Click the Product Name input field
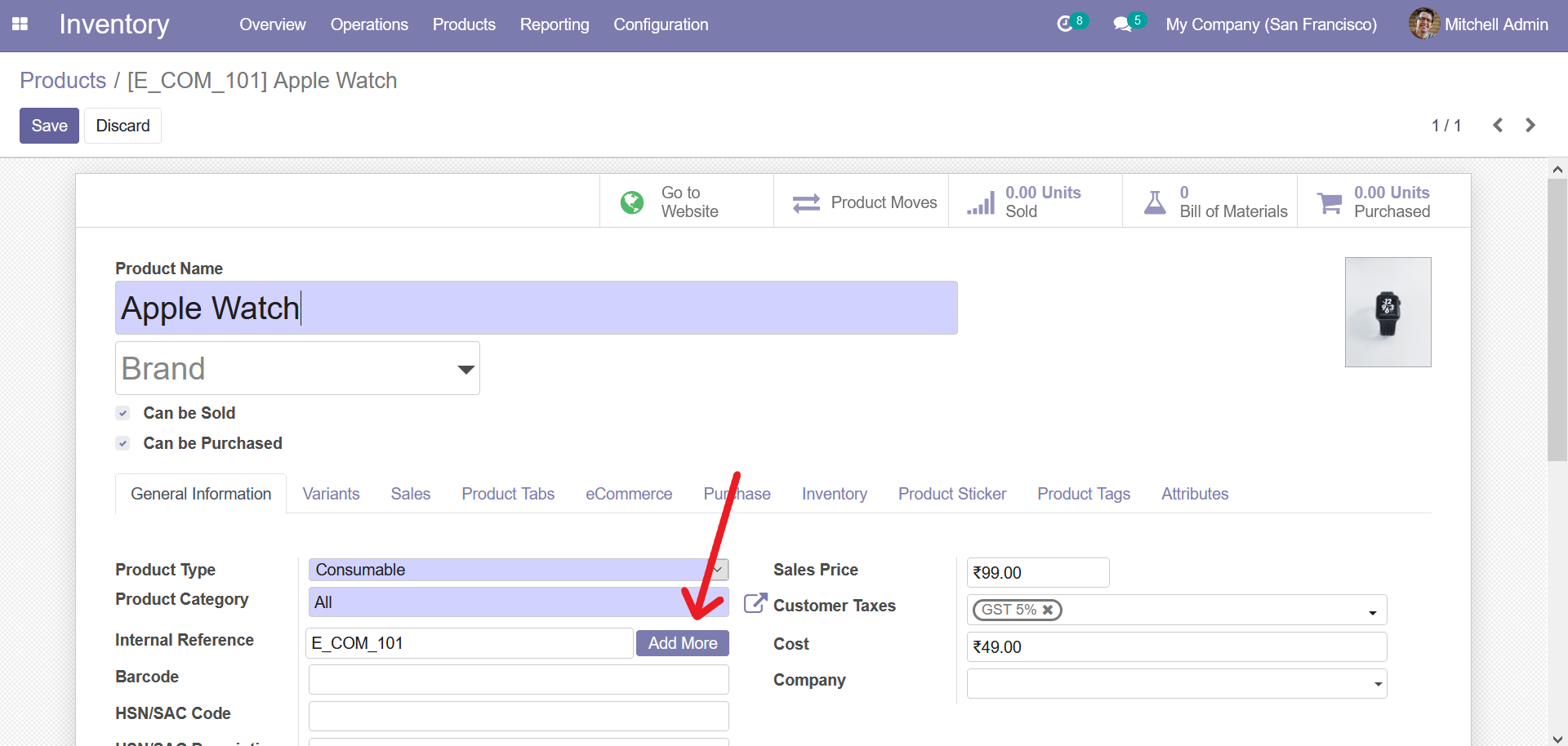This screenshot has height=746, width=1568. (x=536, y=308)
